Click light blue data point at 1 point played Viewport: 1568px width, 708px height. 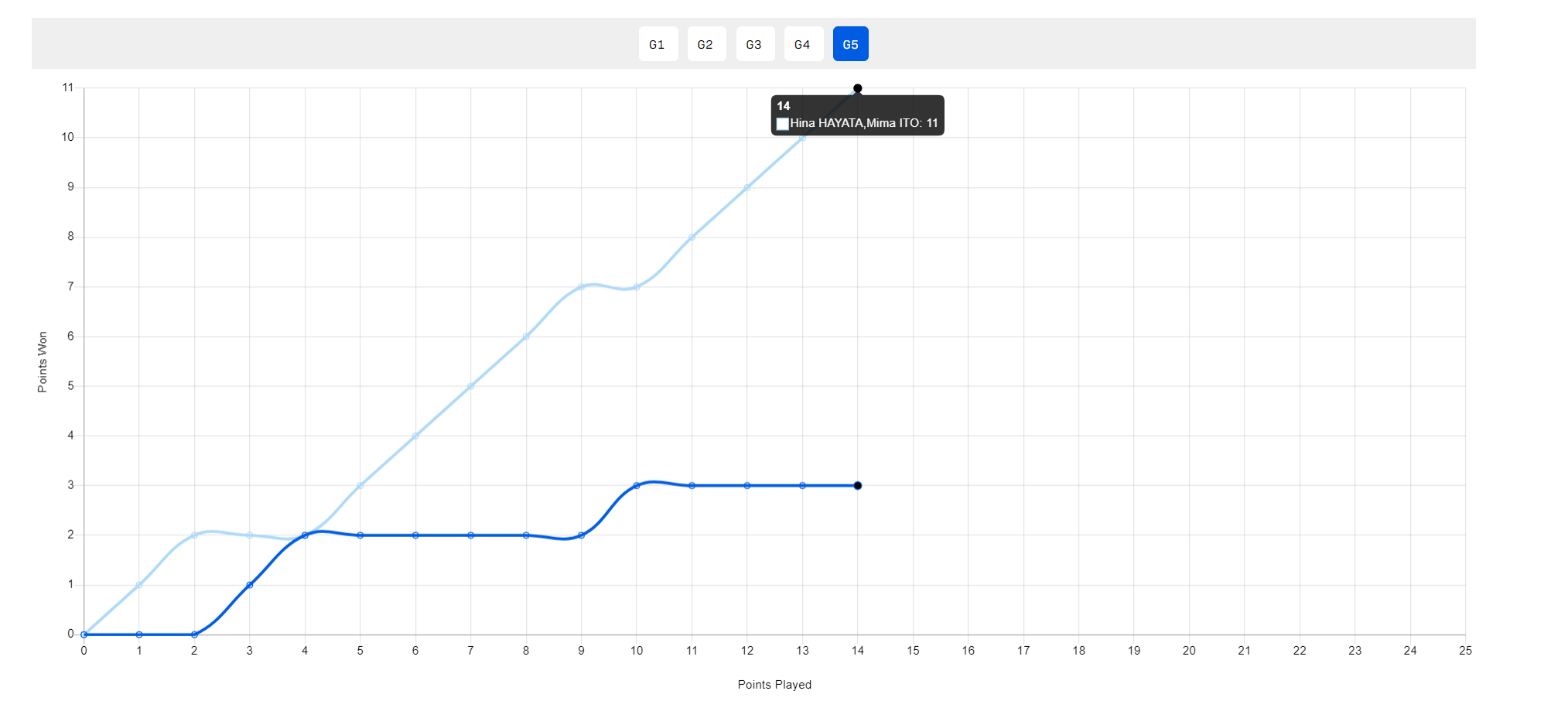point(139,585)
